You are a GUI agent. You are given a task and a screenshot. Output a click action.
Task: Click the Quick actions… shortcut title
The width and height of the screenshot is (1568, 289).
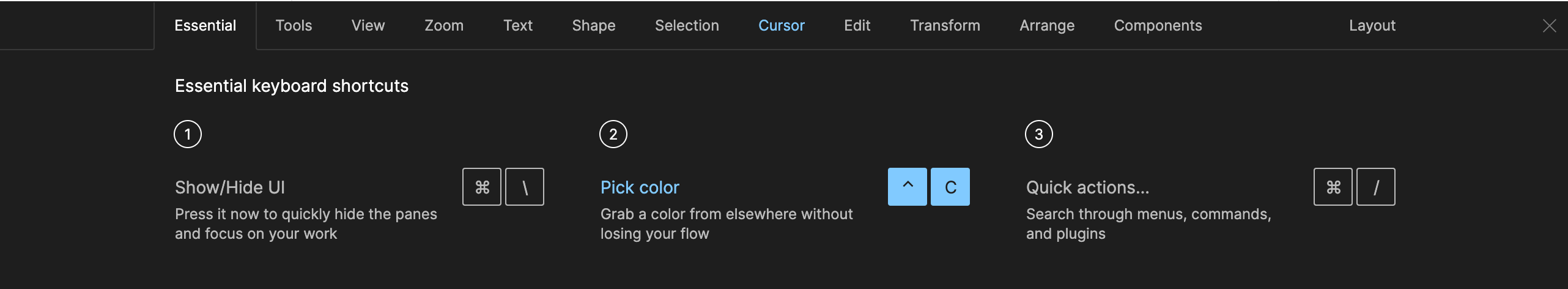1087,187
